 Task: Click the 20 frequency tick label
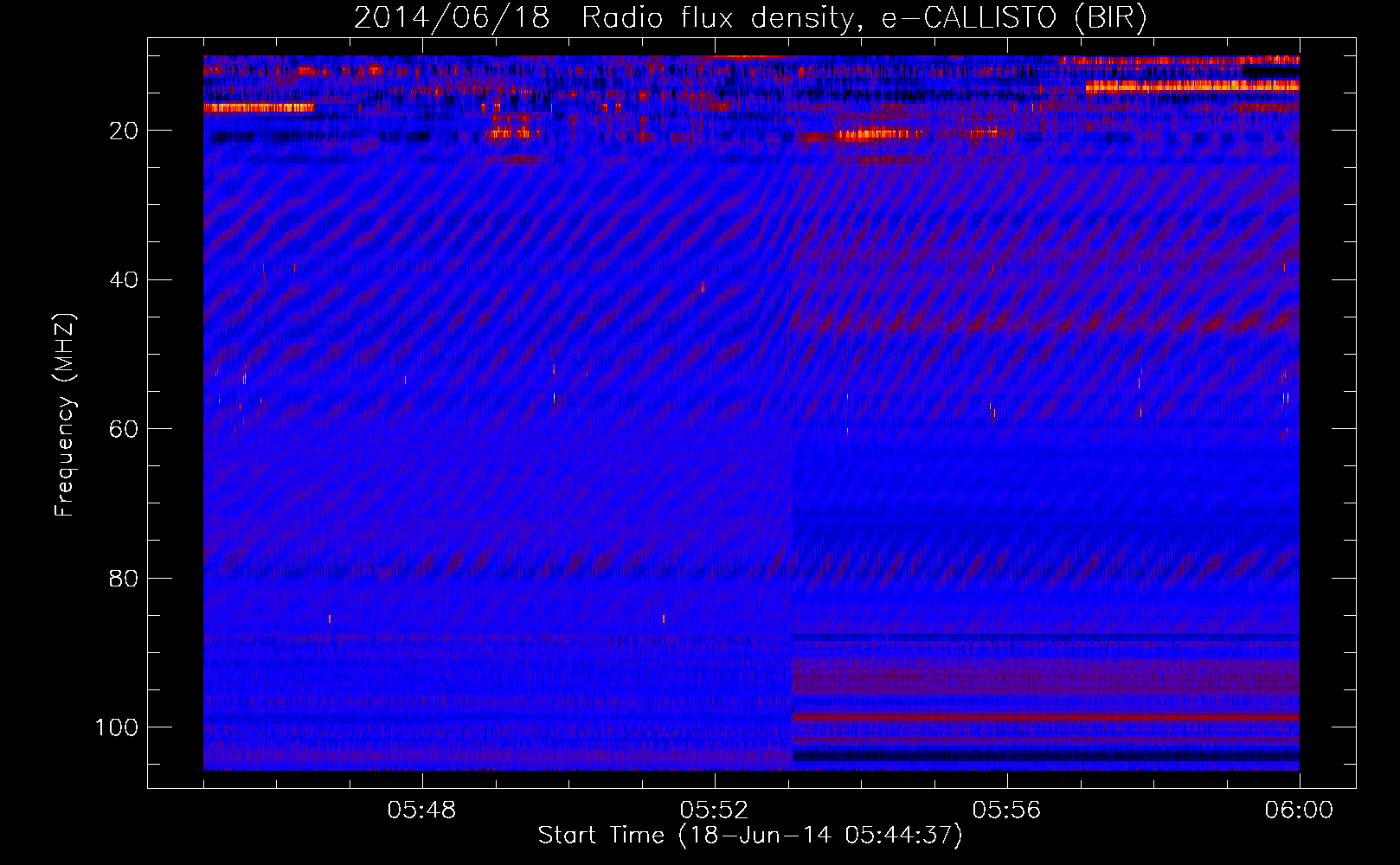(125, 131)
